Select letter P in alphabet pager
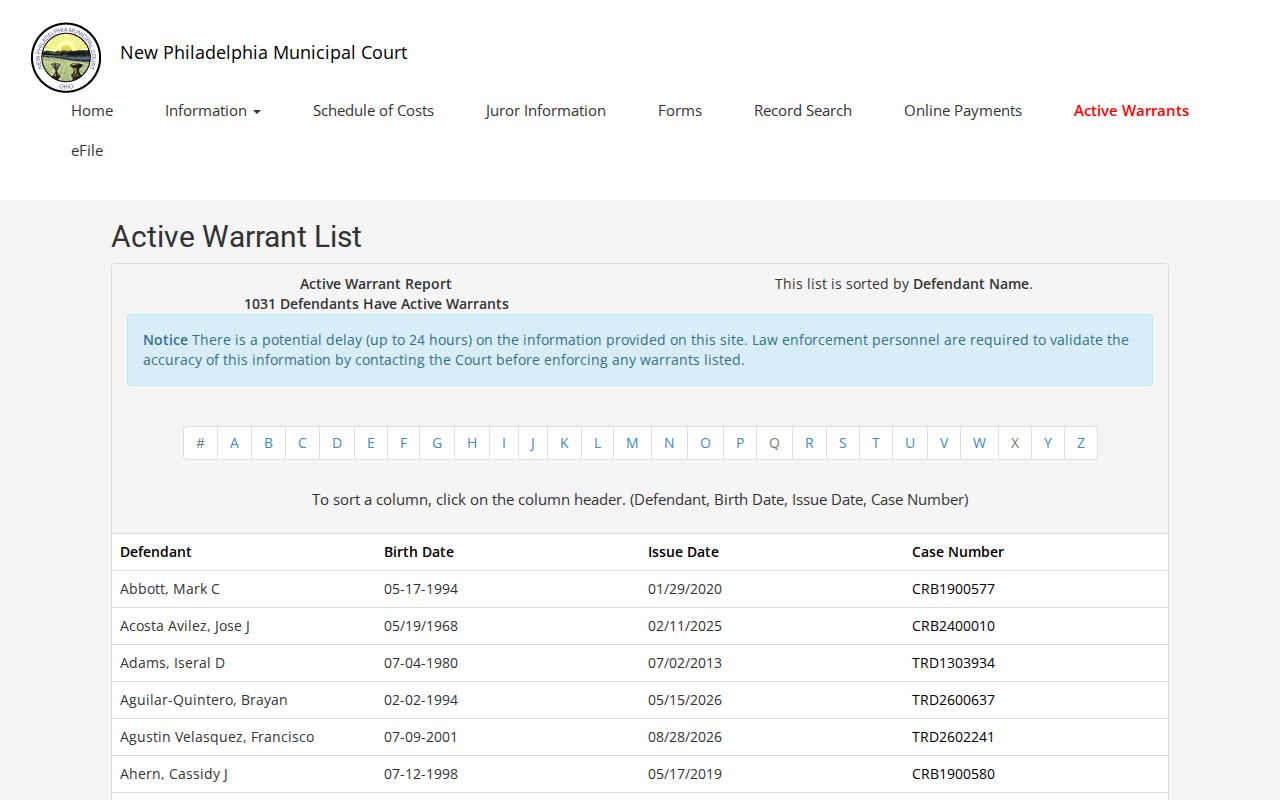The height and width of the screenshot is (800, 1280). coord(740,443)
